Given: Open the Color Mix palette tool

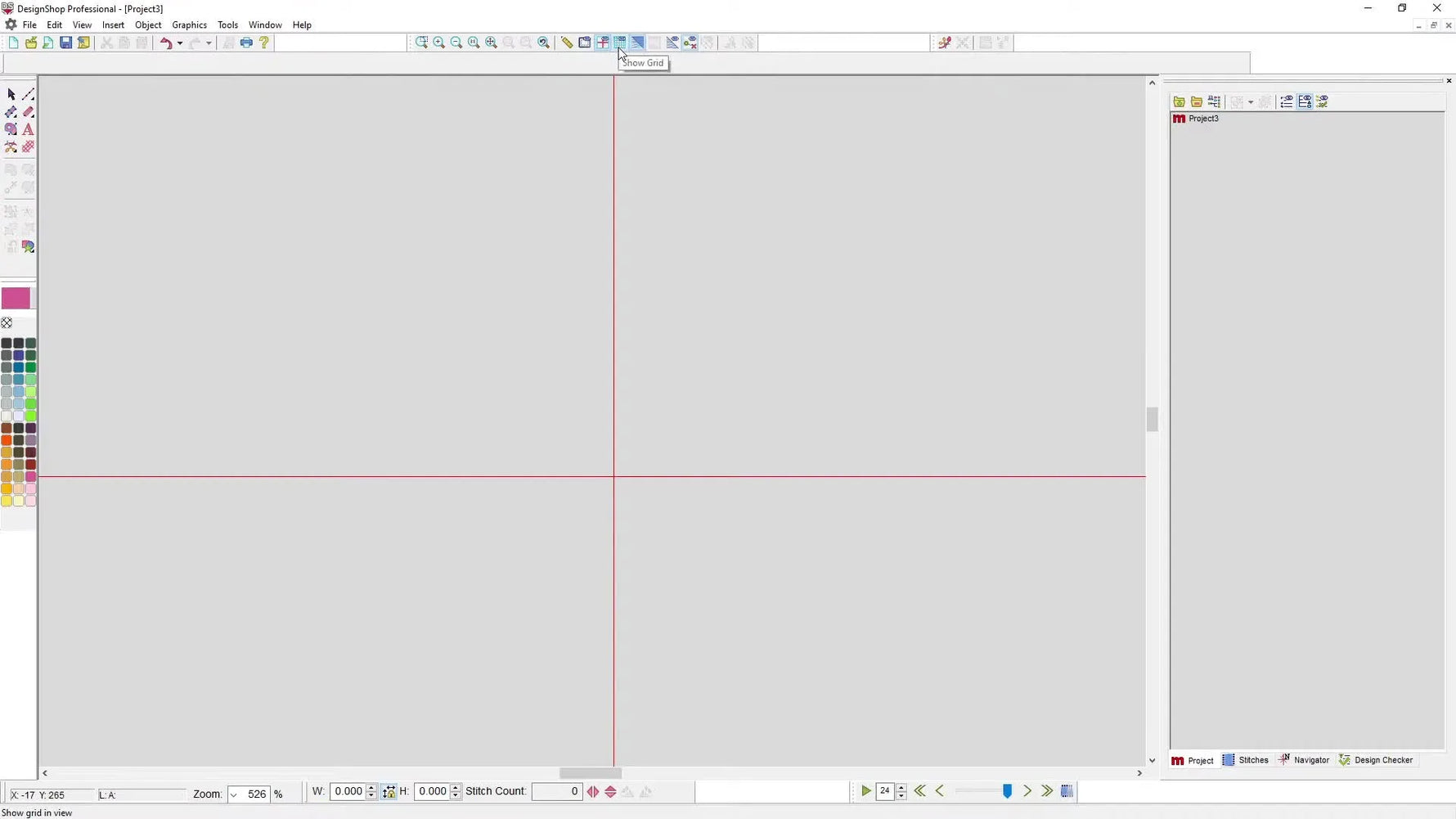Looking at the screenshot, I should [28, 246].
